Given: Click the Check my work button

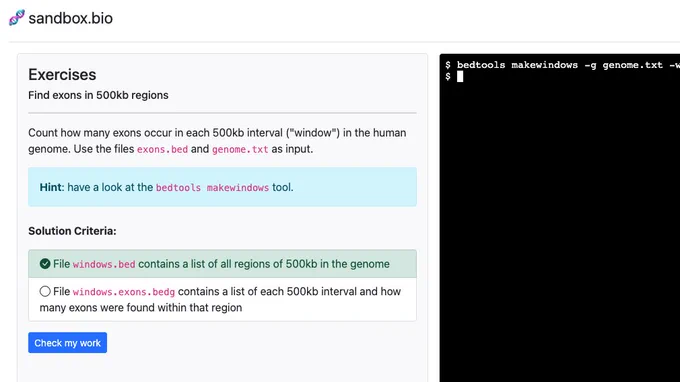Looking at the screenshot, I should point(68,343).
